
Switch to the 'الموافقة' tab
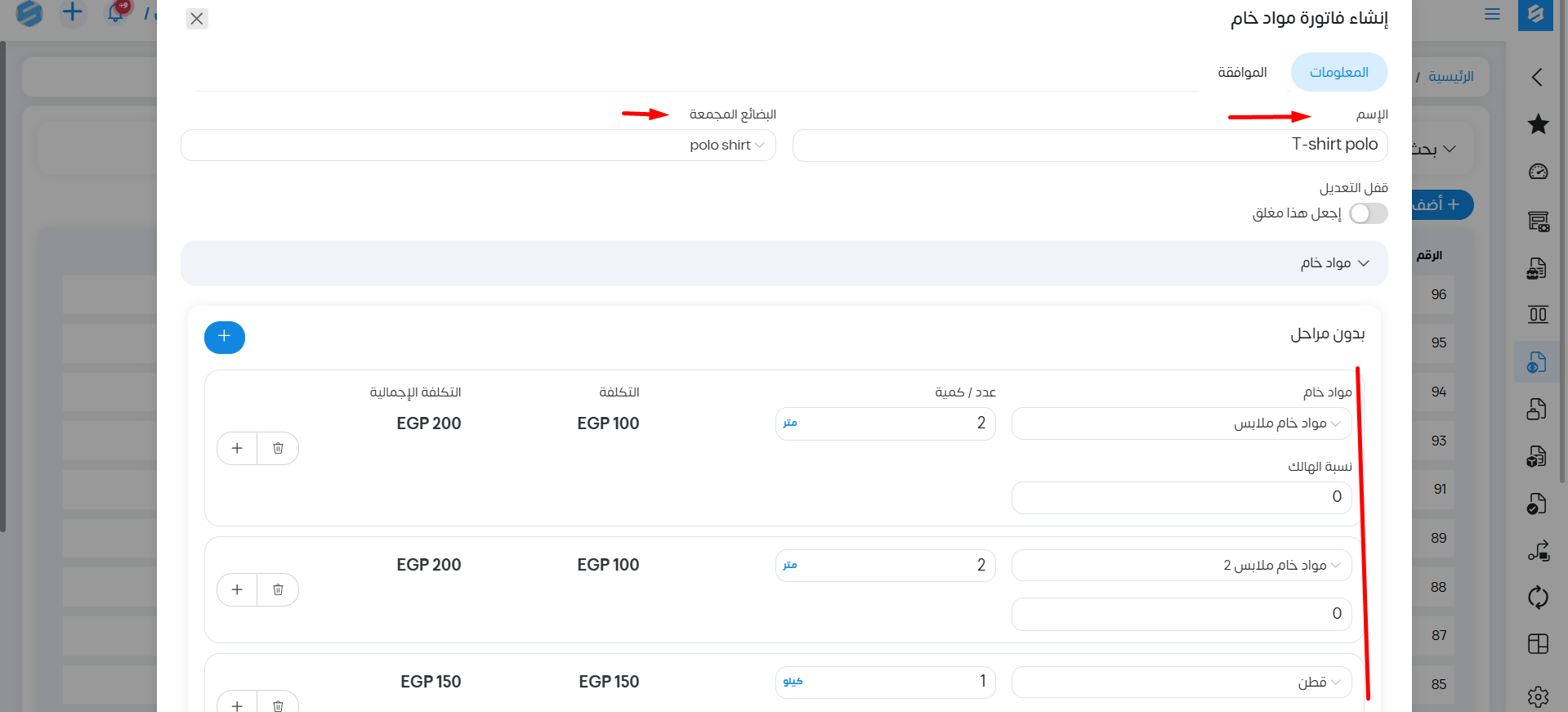[x=1242, y=73]
